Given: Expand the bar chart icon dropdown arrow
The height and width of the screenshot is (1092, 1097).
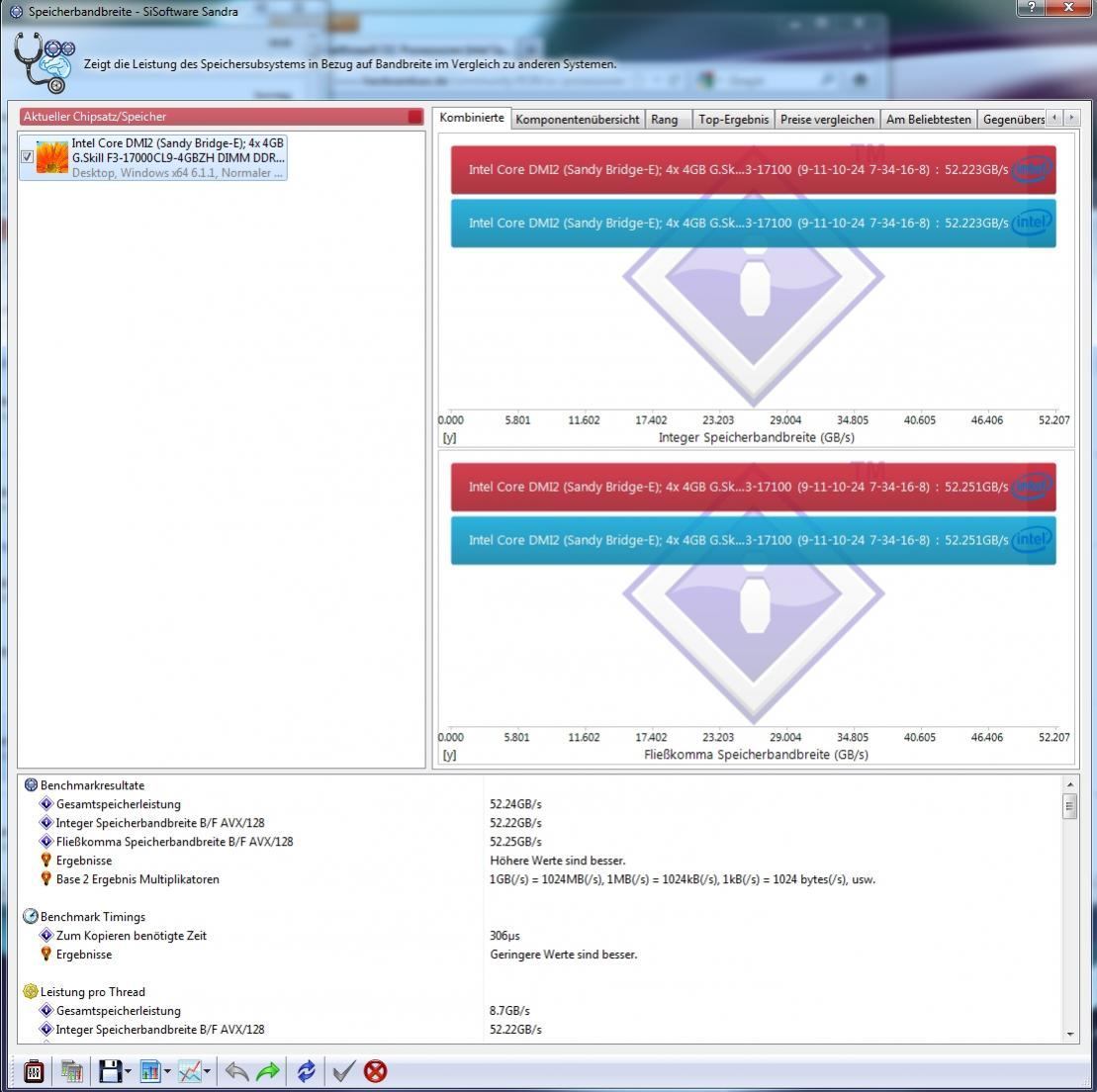Looking at the screenshot, I should [x=167, y=1071].
